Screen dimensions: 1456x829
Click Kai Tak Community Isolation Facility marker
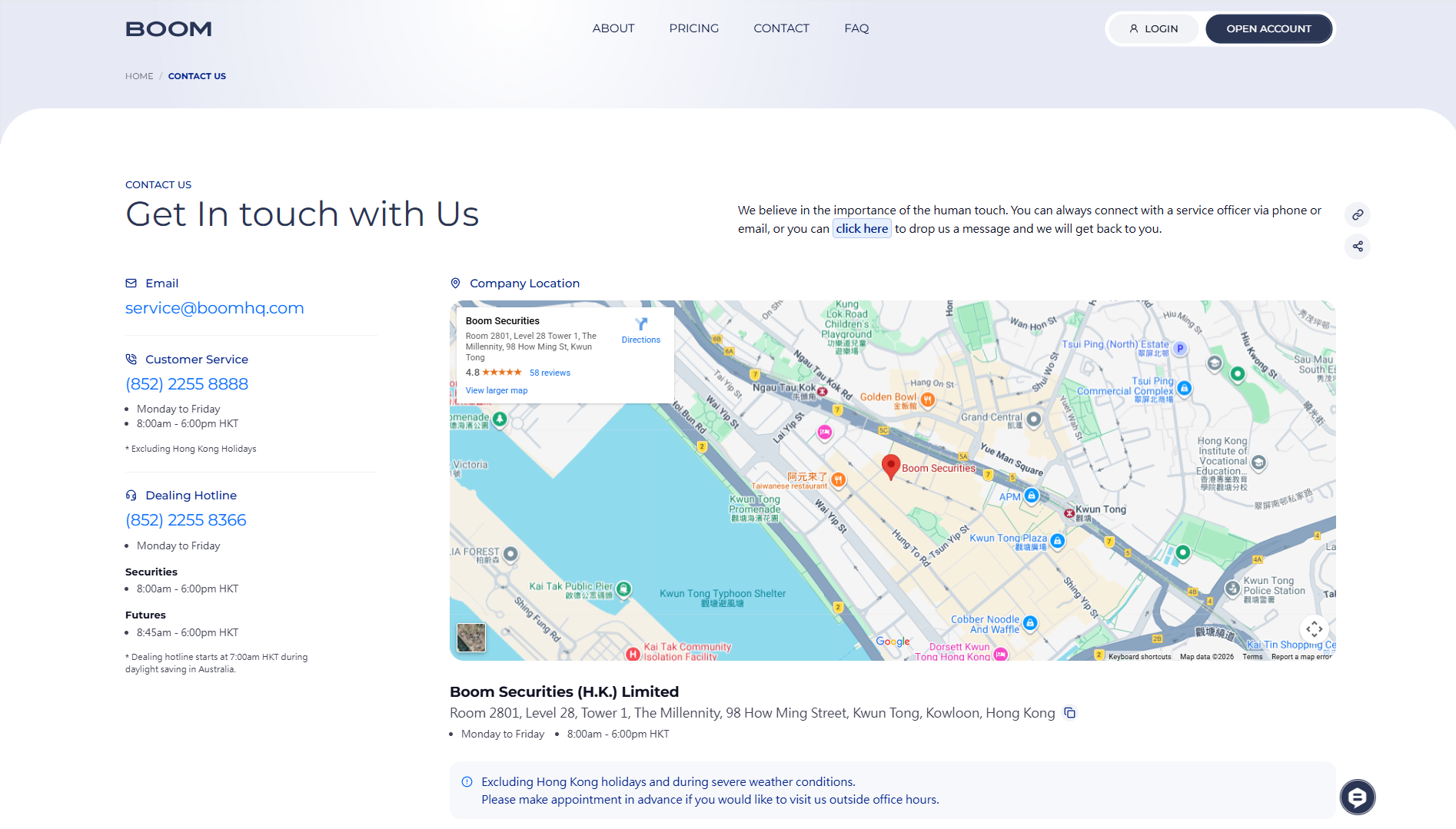pyautogui.click(x=633, y=654)
